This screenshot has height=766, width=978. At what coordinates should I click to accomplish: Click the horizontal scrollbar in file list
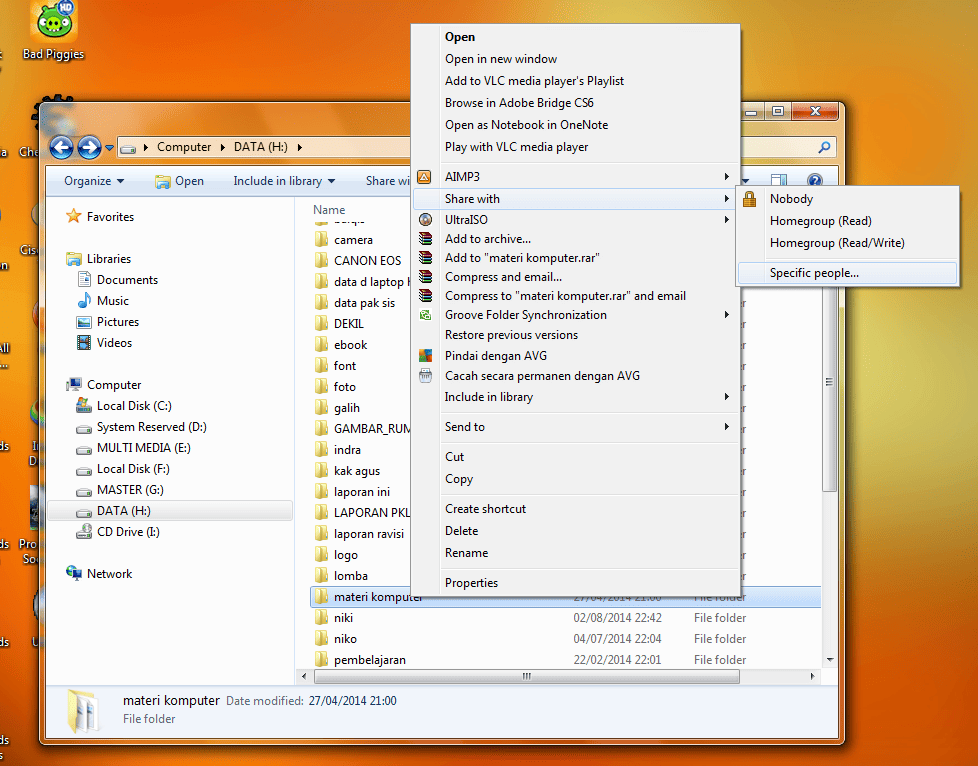pos(527,677)
